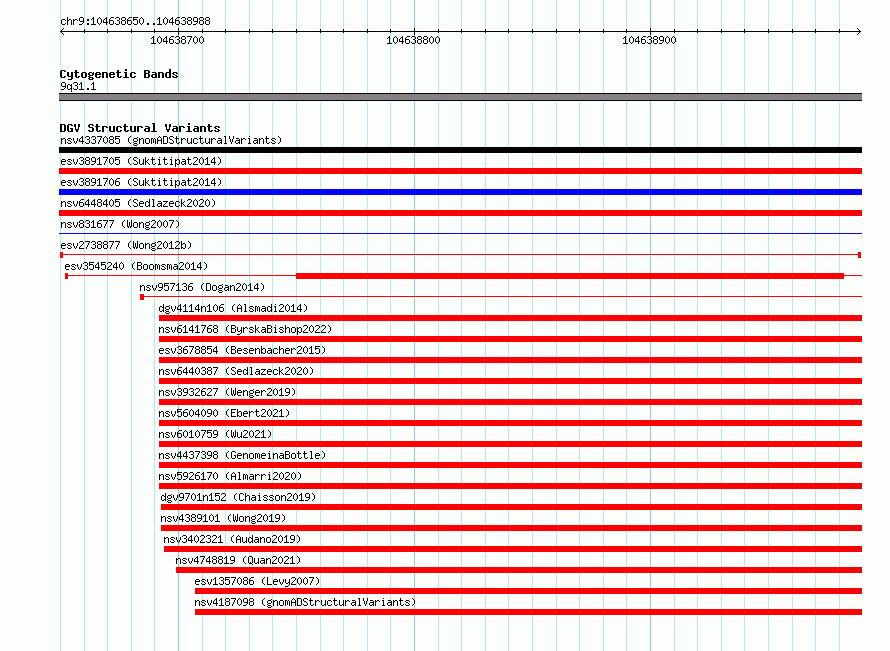Click the nsv4337085 gnomADStructuralVariants label
The width and height of the screenshot is (890, 651).
pos(171,140)
